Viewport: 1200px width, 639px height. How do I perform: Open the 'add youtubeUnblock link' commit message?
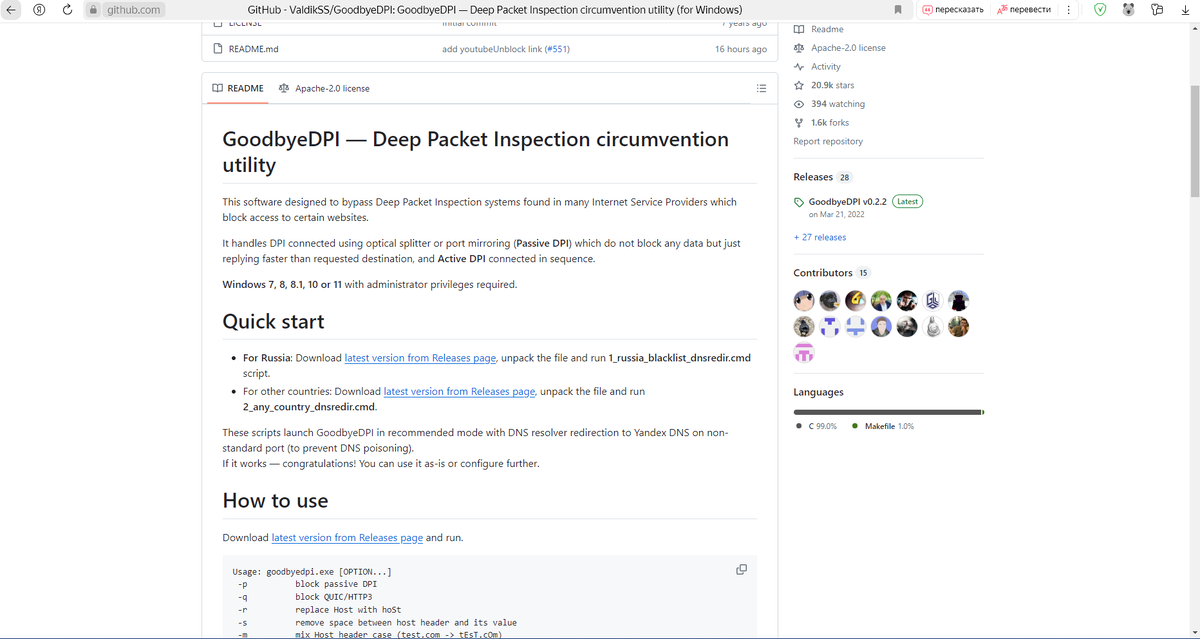(x=492, y=49)
